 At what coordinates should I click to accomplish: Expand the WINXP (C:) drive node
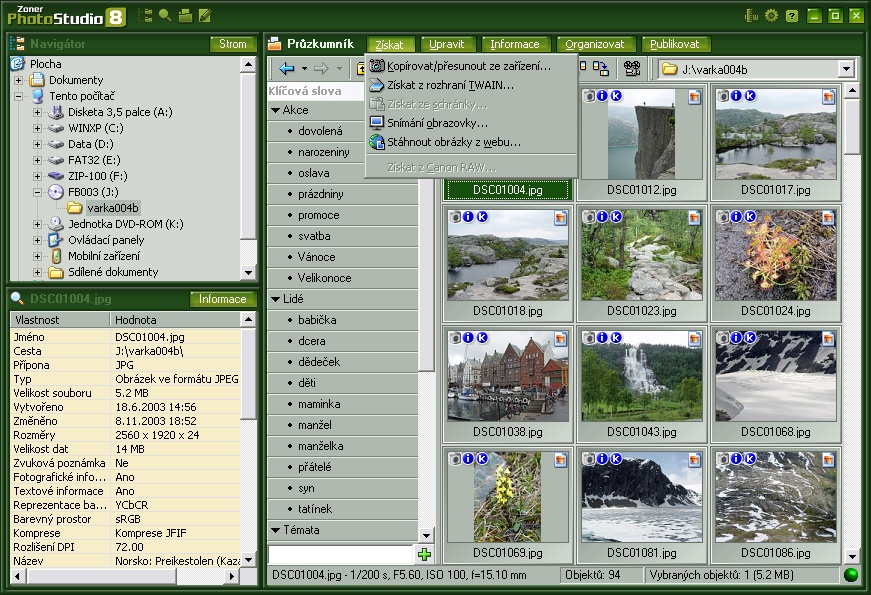pos(37,128)
